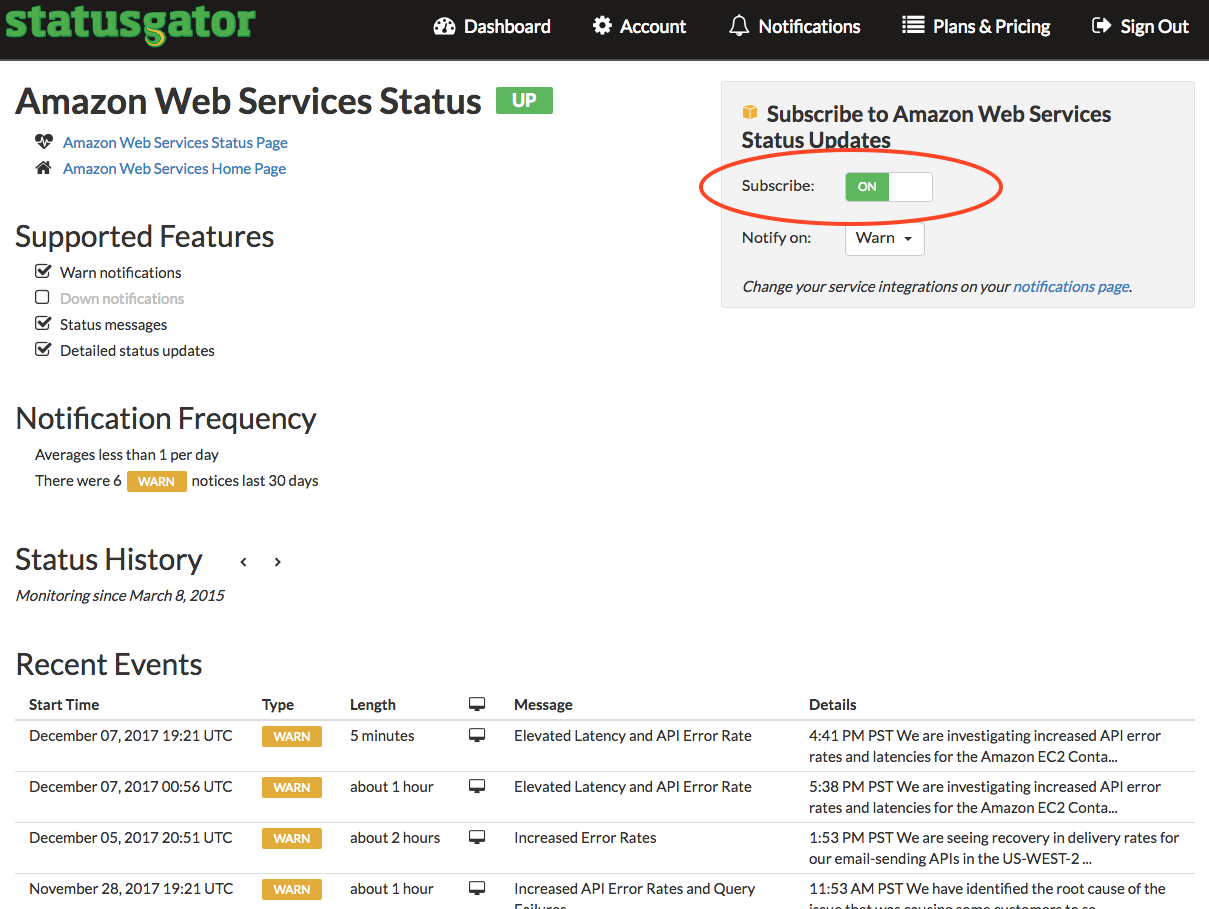Click the Message column header

pyautogui.click(x=543, y=704)
